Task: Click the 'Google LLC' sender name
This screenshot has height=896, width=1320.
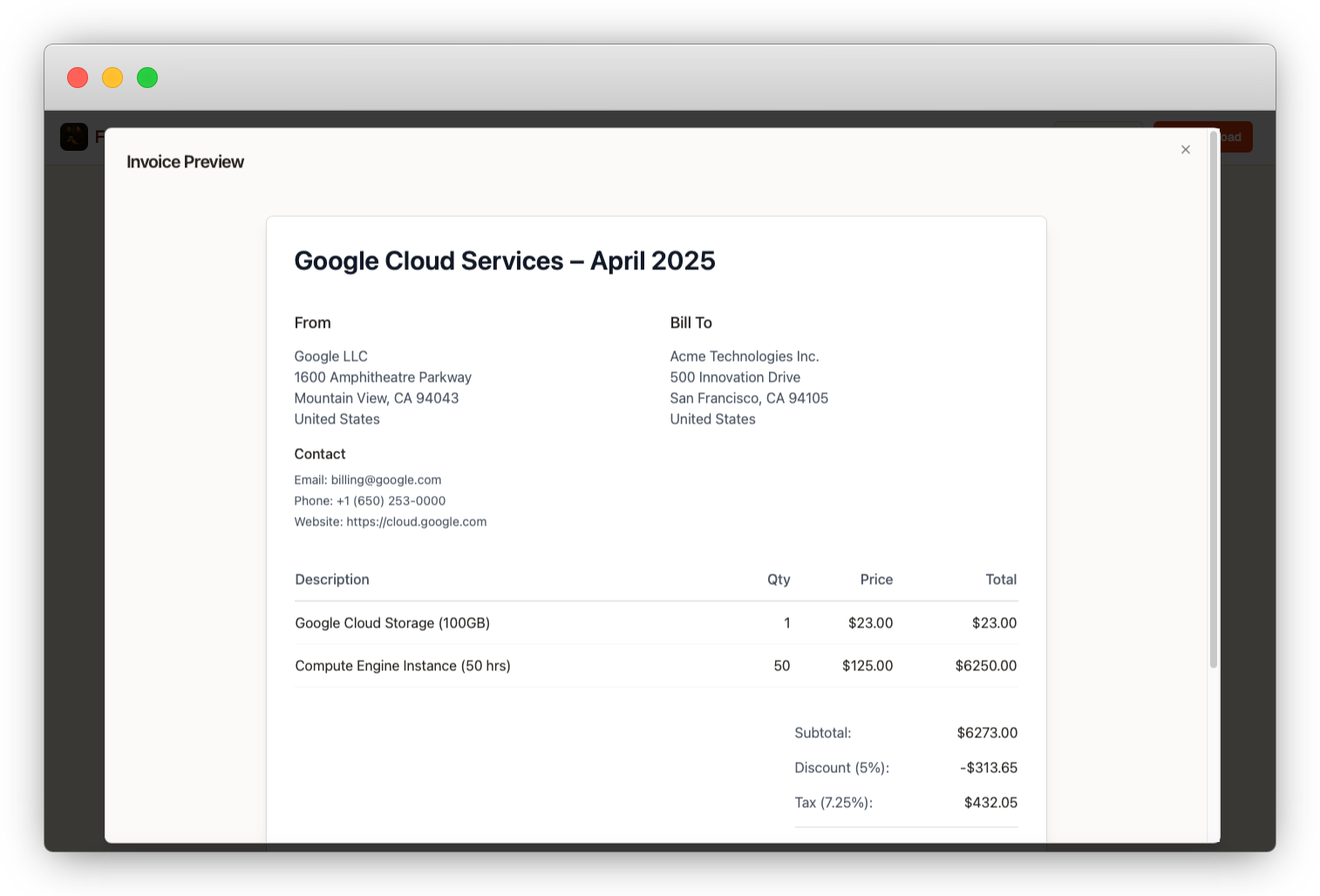Action: point(331,356)
